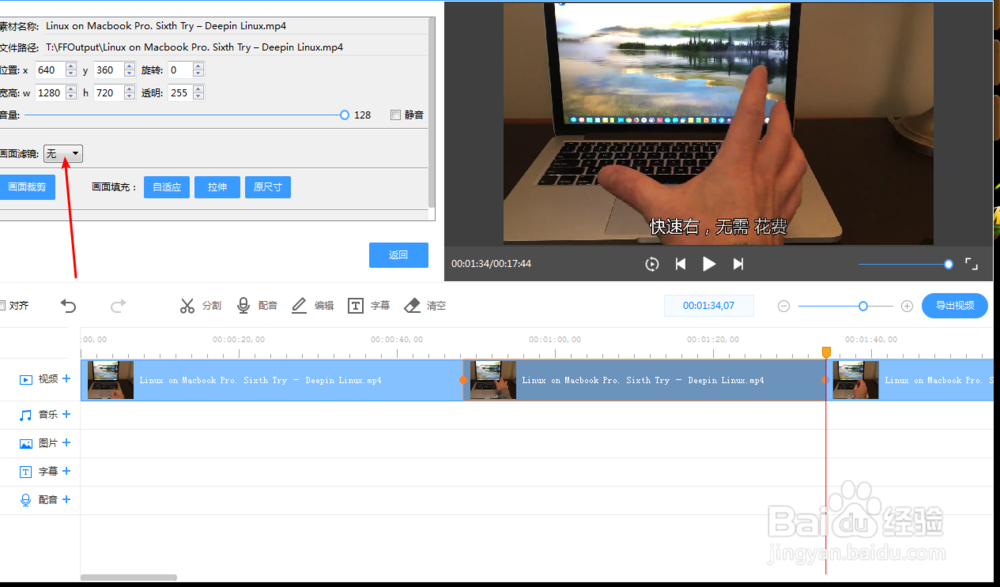The width and height of the screenshot is (1000, 587).
Task: Add a new video track with plus
Action: pos(66,379)
